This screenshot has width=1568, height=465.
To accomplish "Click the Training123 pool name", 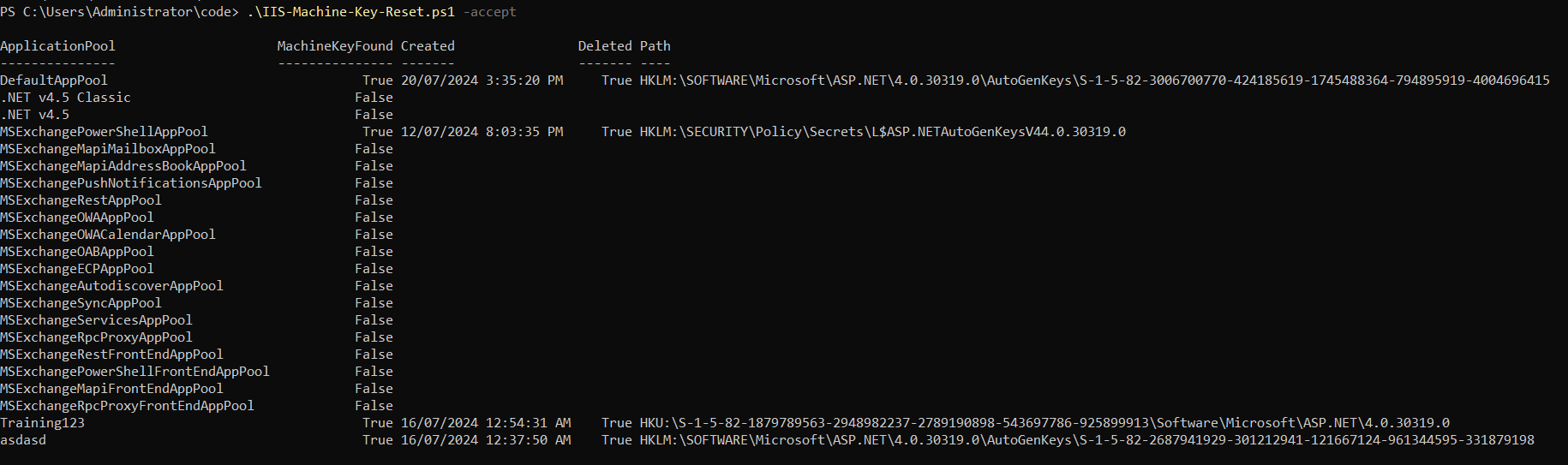I will pos(43,423).
